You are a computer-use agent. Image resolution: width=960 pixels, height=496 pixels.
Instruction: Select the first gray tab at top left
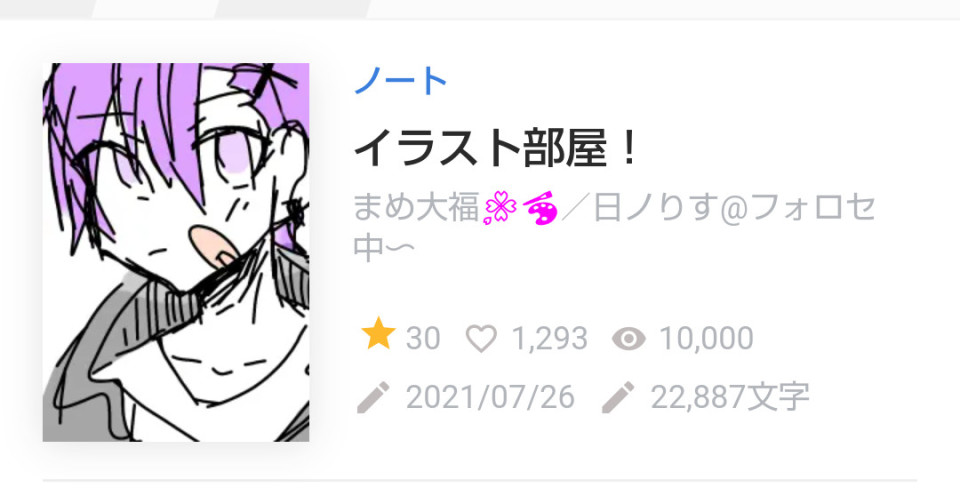click(x=47, y=9)
